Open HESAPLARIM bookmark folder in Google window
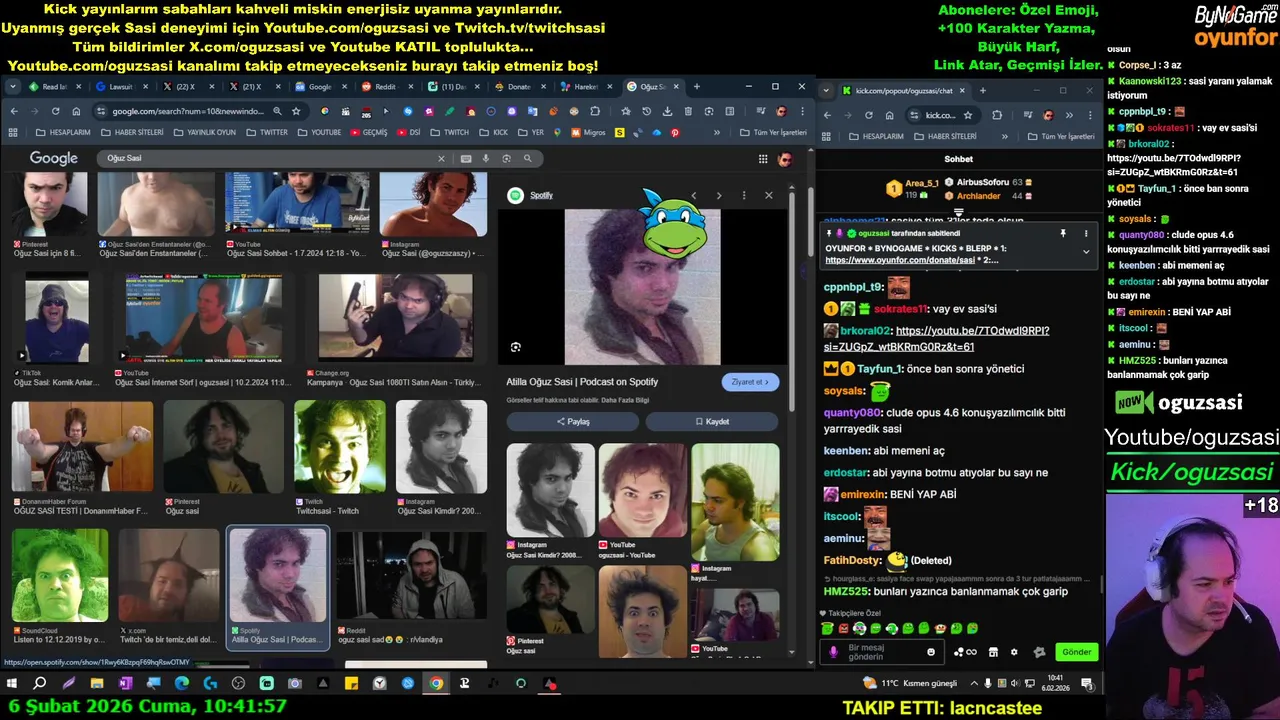The width and height of the screenshot is (1280, 720). point(64,132)
